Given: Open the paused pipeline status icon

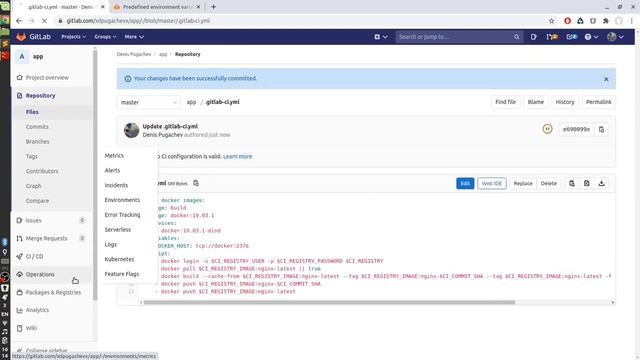Looking at the screenshot, I should click(547, 129).
